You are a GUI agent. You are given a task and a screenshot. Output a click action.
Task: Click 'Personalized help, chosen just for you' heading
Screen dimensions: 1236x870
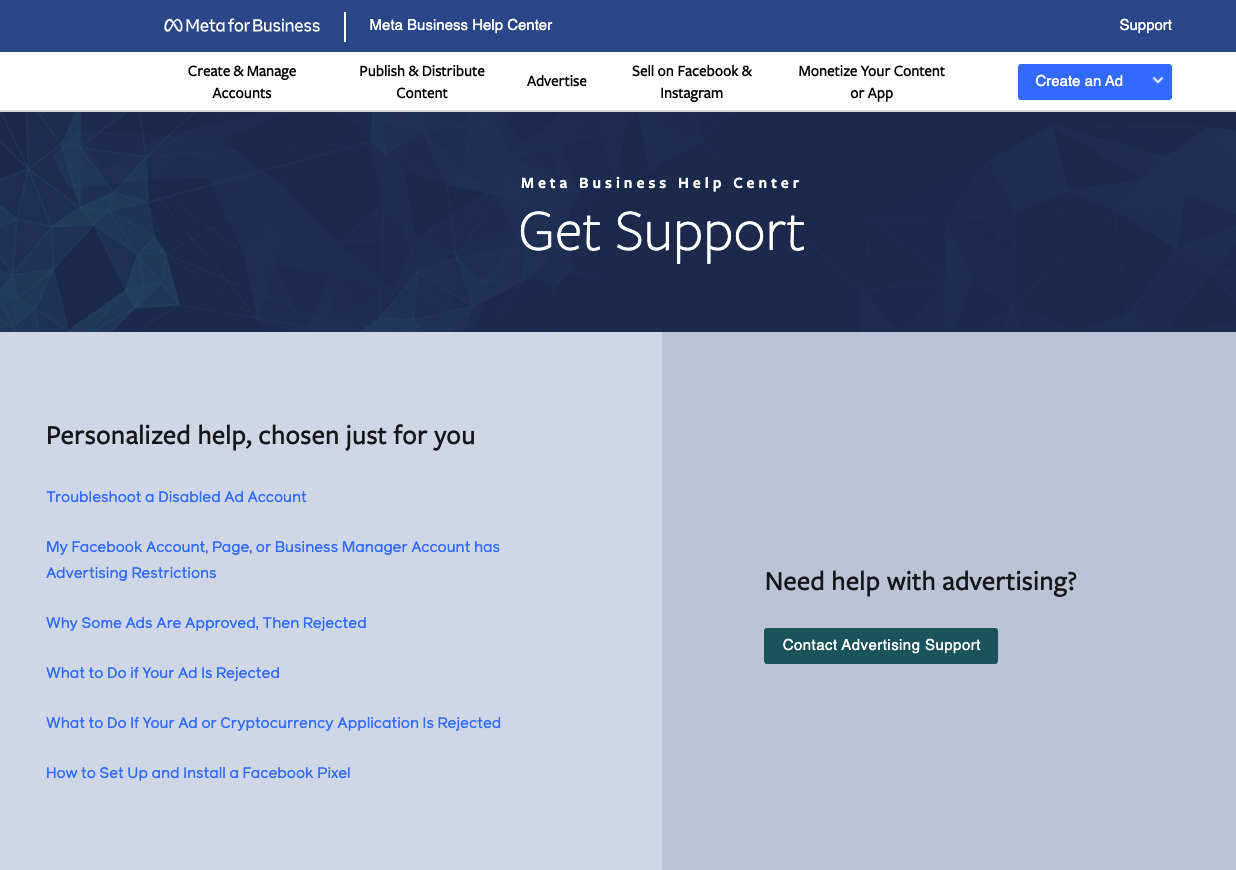click(261, 436)
